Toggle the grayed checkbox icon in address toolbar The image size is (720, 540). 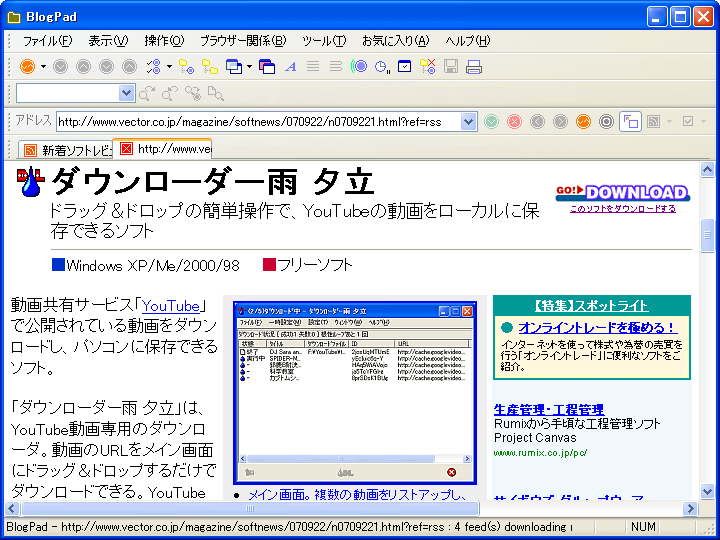pyautogui.click(x=688, y=122)
